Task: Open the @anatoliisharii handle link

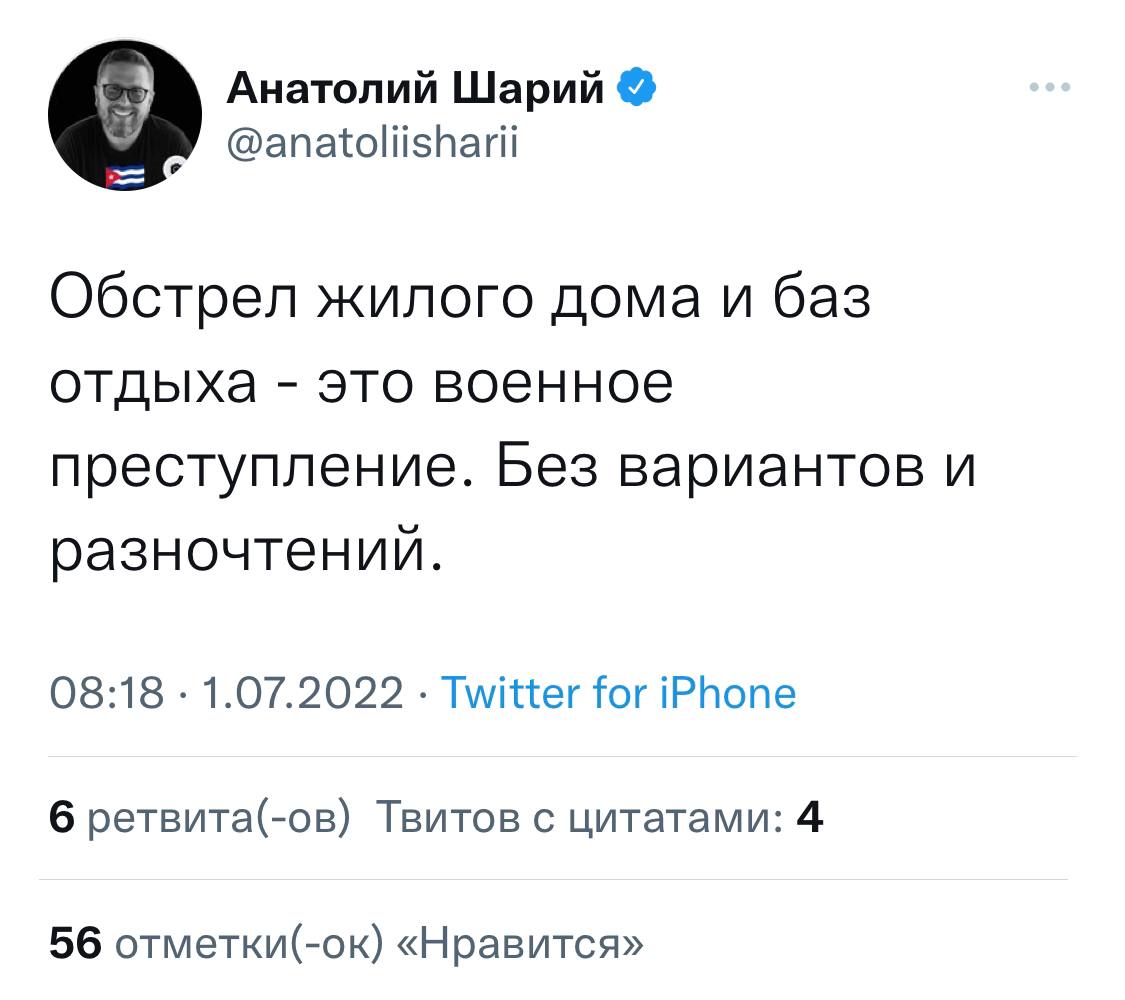Action: 373,142
